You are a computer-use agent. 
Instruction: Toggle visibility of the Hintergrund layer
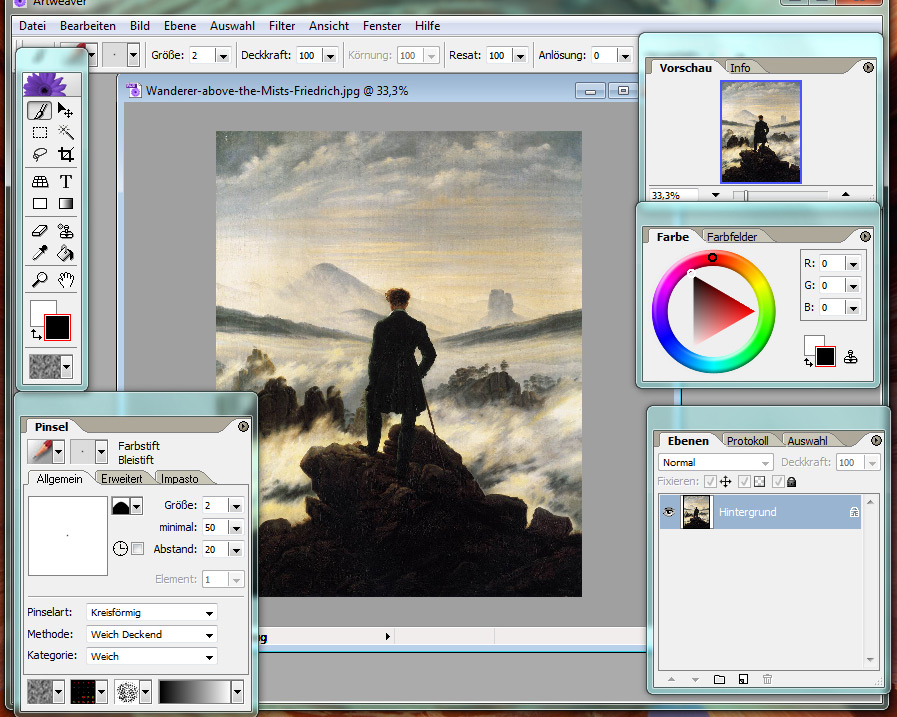[668, 512]
